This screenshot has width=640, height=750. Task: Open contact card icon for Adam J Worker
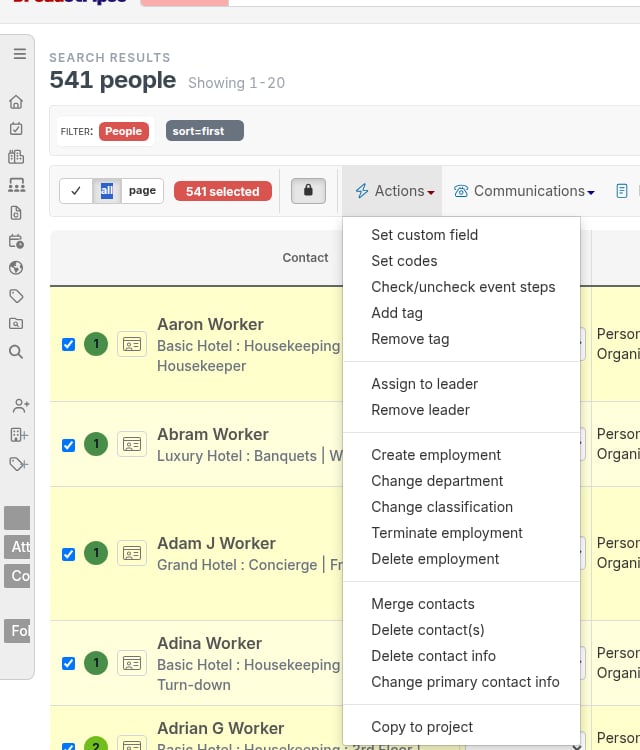132,553
